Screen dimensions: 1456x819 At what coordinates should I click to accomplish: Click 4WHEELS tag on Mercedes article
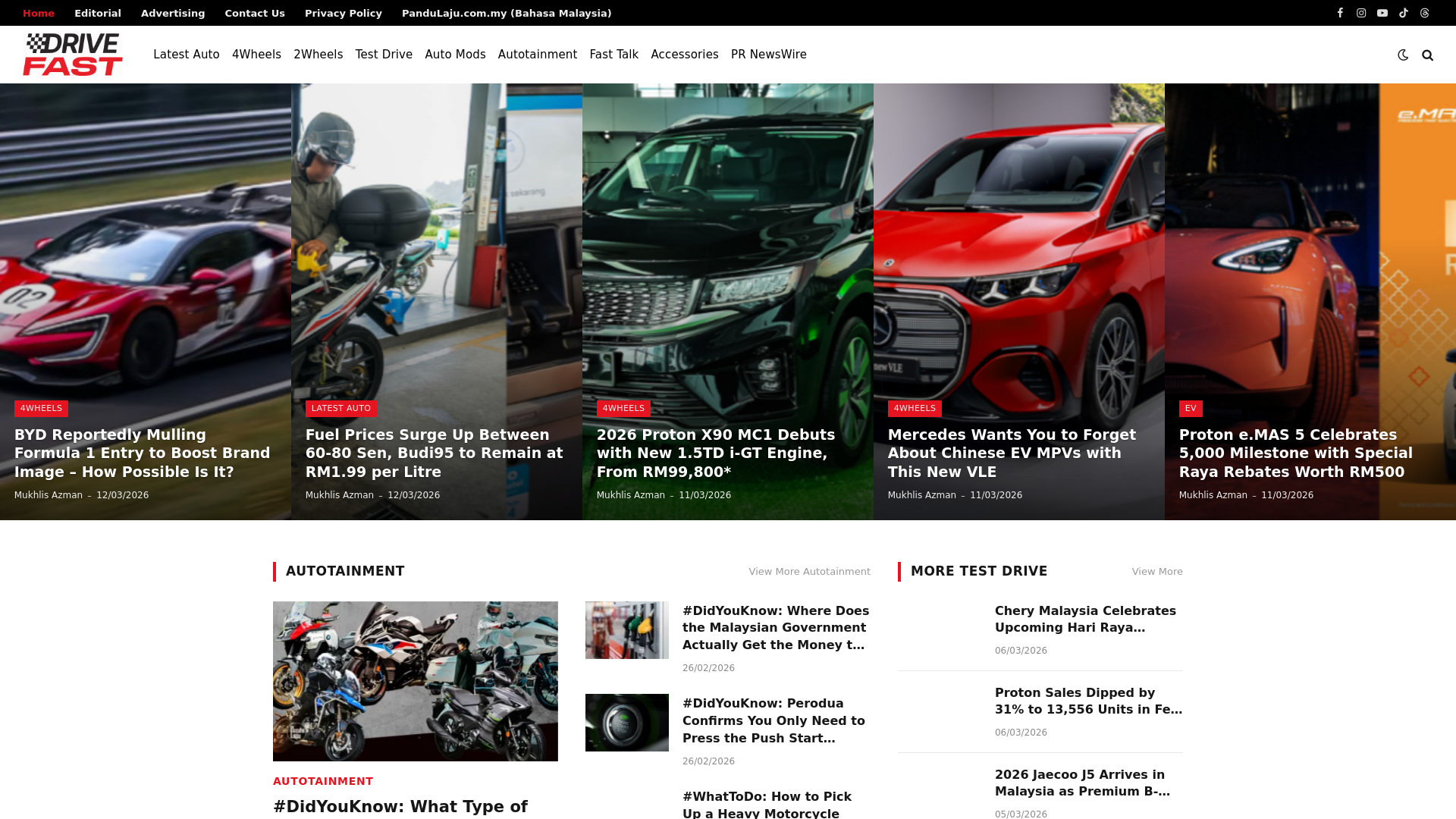pos(915,409)
